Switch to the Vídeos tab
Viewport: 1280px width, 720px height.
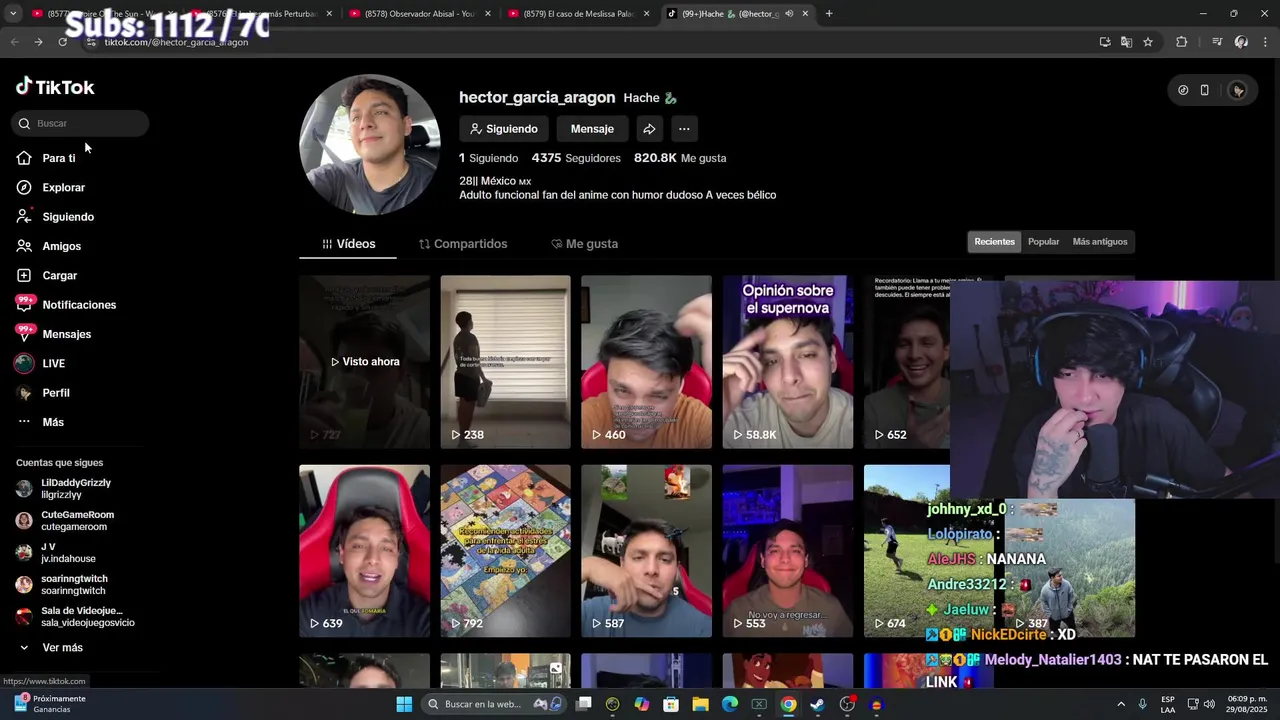coord(348,244)
